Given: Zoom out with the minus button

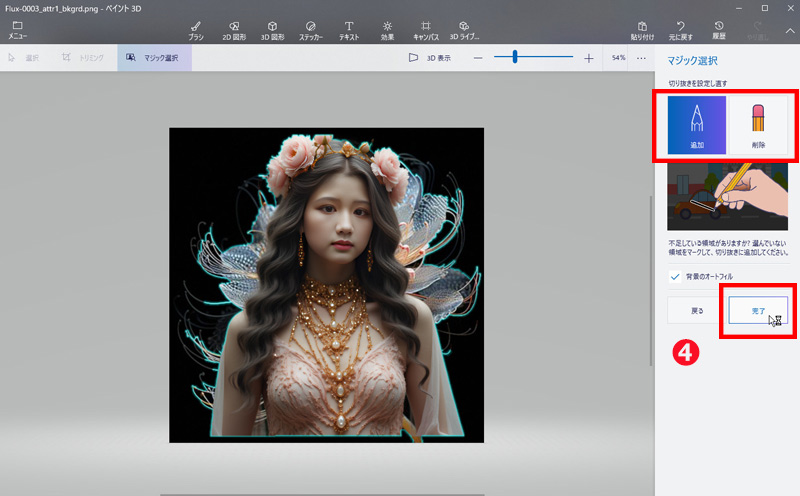Looking at the screenshot, I should 478,58.
